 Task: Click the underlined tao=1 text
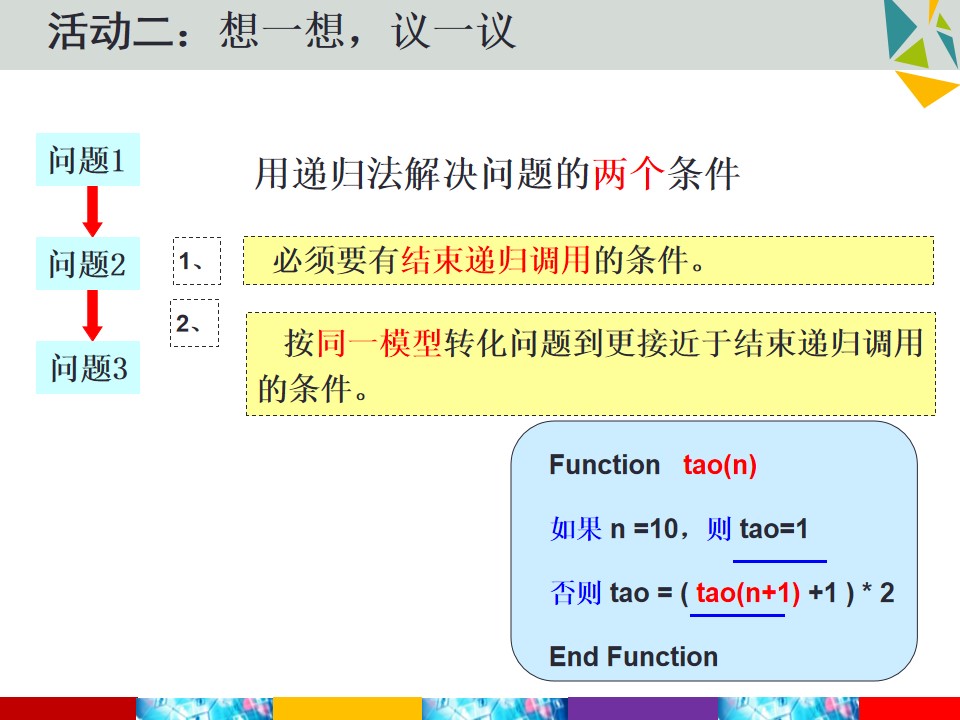point(774,528)
